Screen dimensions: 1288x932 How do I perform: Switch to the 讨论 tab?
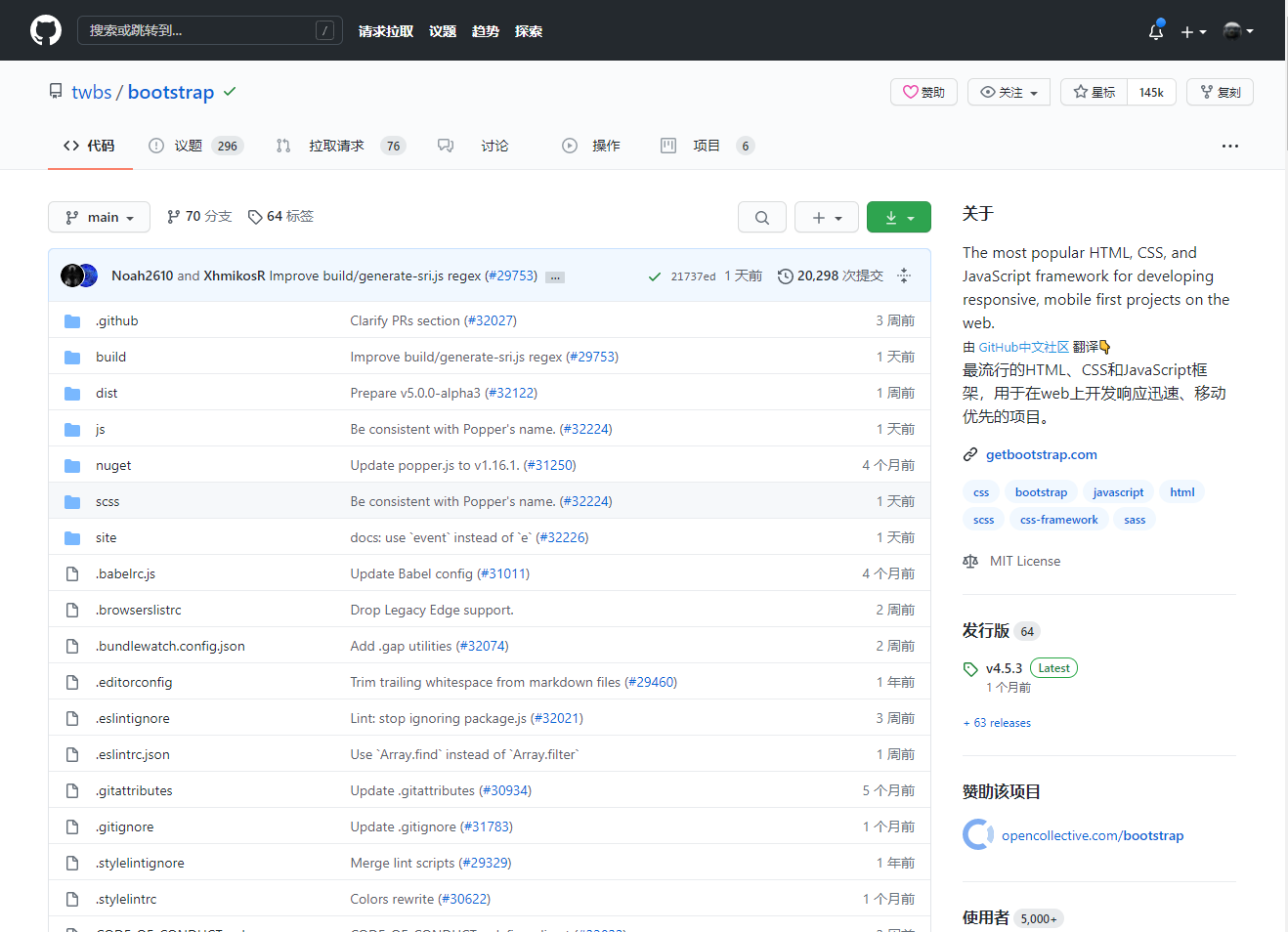474,146
